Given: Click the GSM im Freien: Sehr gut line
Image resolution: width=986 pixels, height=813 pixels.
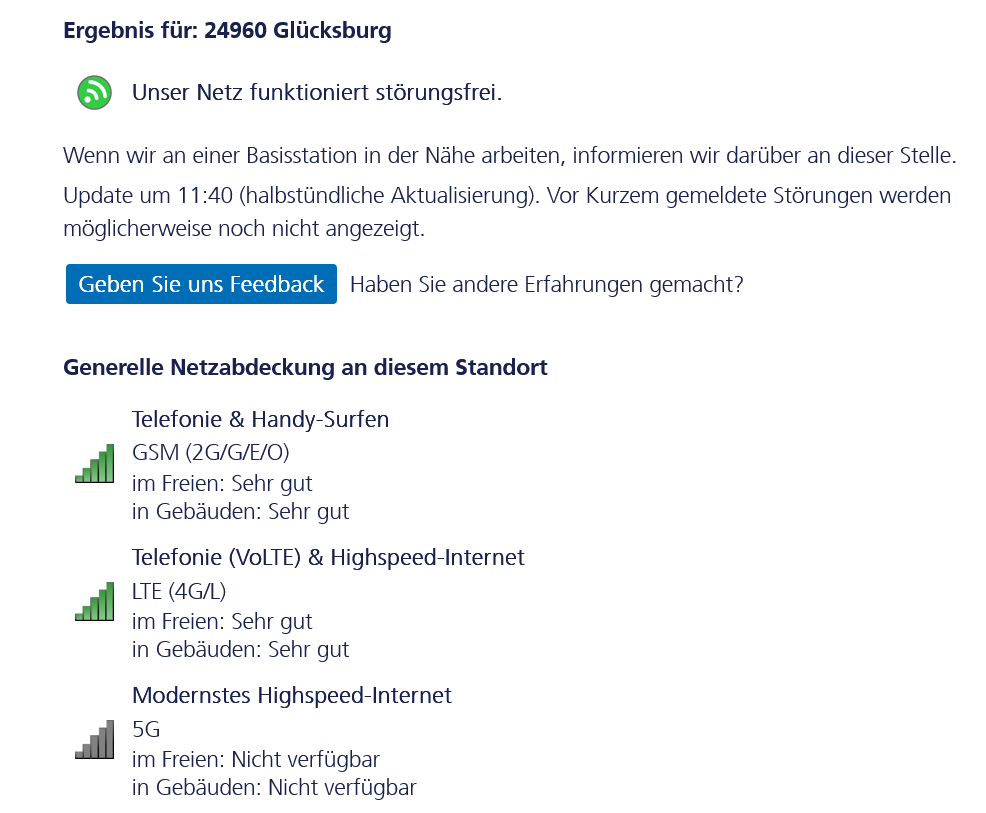Looking at the screenshot, I should point(222,484).
